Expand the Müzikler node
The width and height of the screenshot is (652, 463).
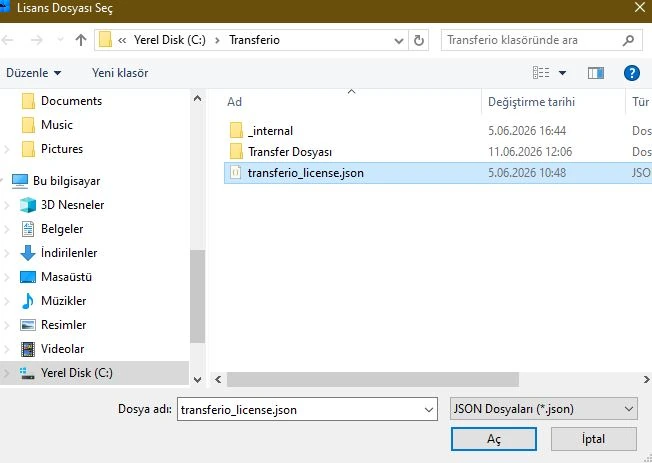pyautogui.click(x=6, y=301)
